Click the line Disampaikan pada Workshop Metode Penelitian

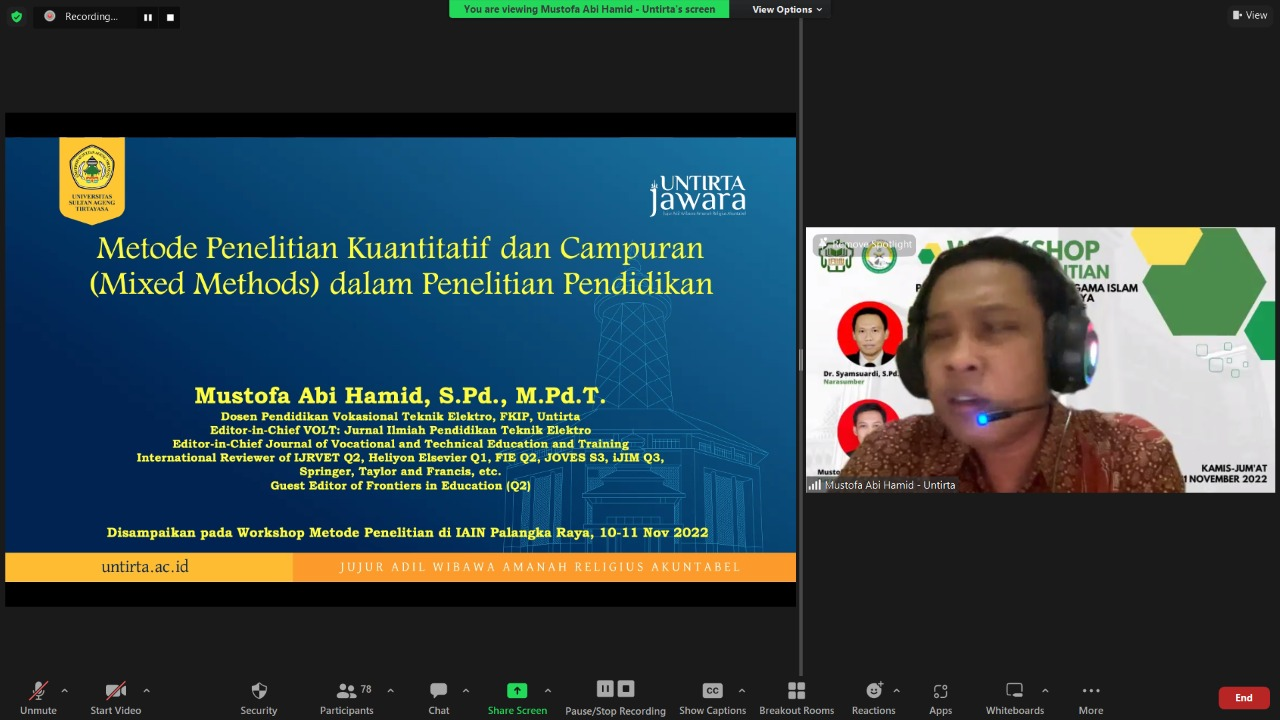[407, 533]
